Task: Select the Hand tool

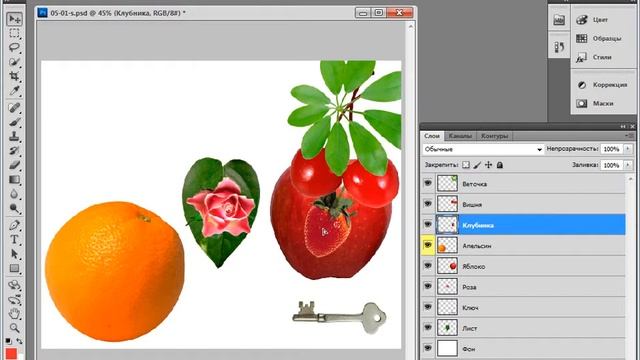Action: [14, 314]
